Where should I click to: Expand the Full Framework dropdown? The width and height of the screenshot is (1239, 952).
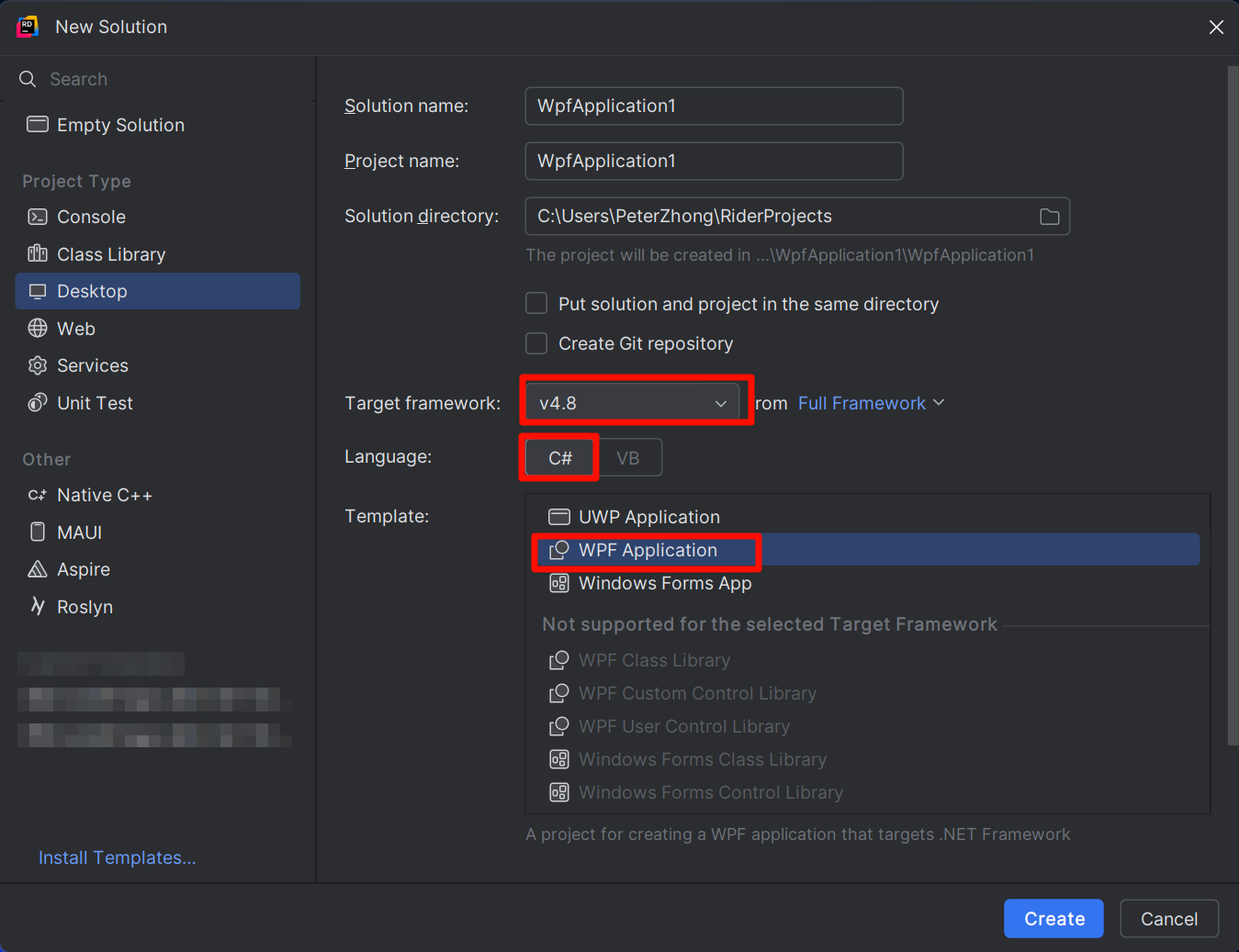coord(871,403)
